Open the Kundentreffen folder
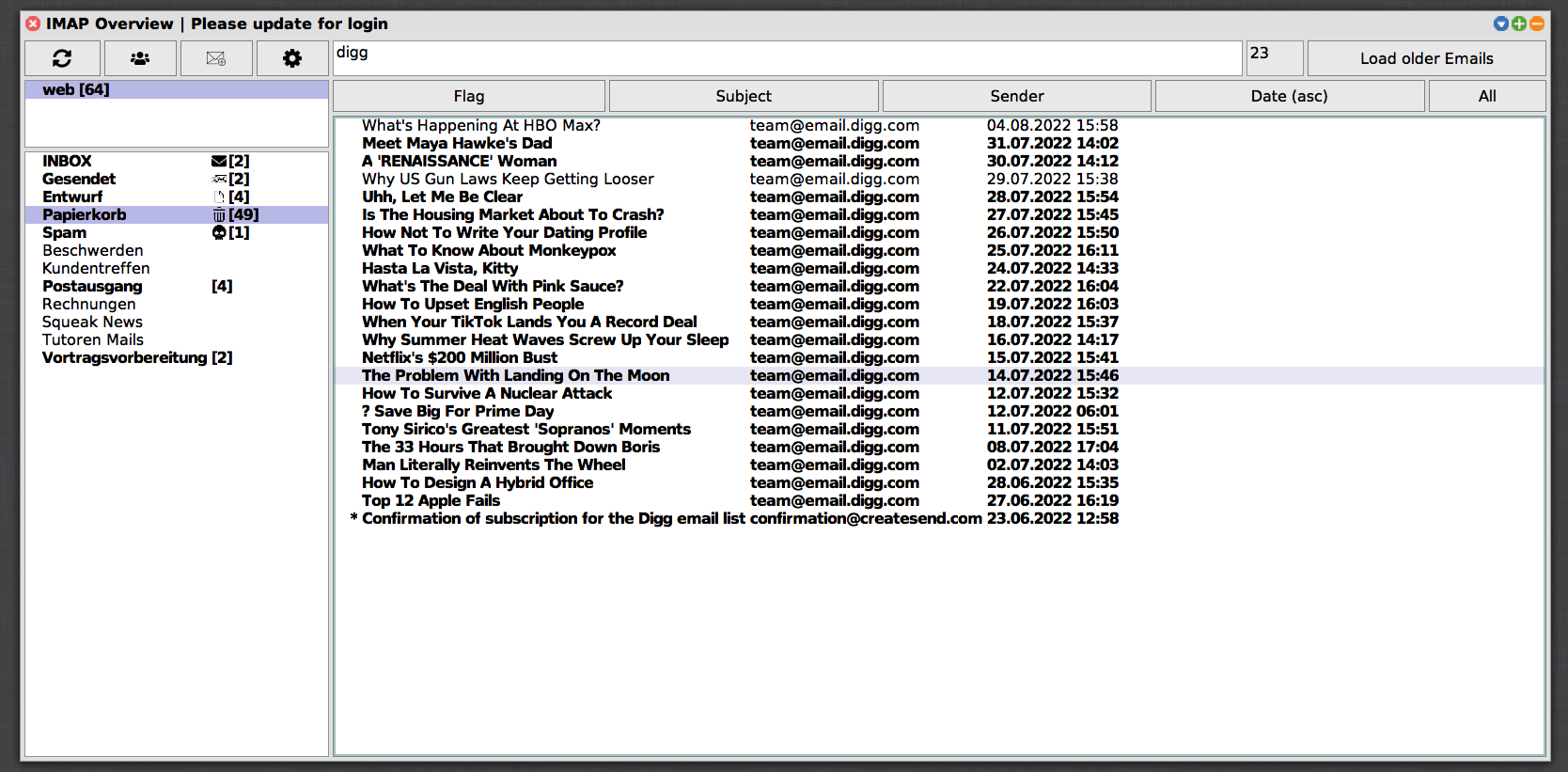 click(177, 269)
